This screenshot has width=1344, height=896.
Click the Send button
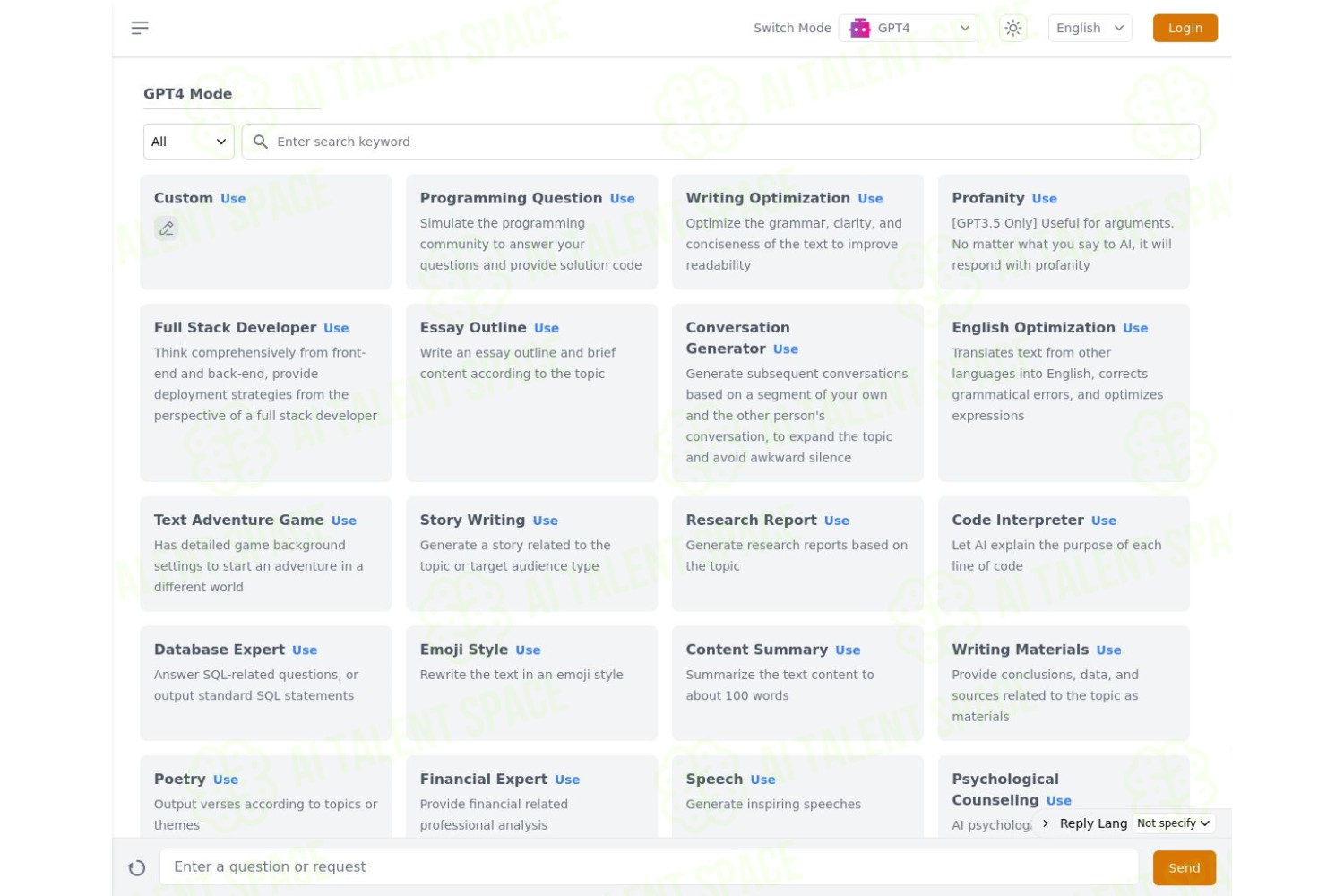pos(1184,867)
